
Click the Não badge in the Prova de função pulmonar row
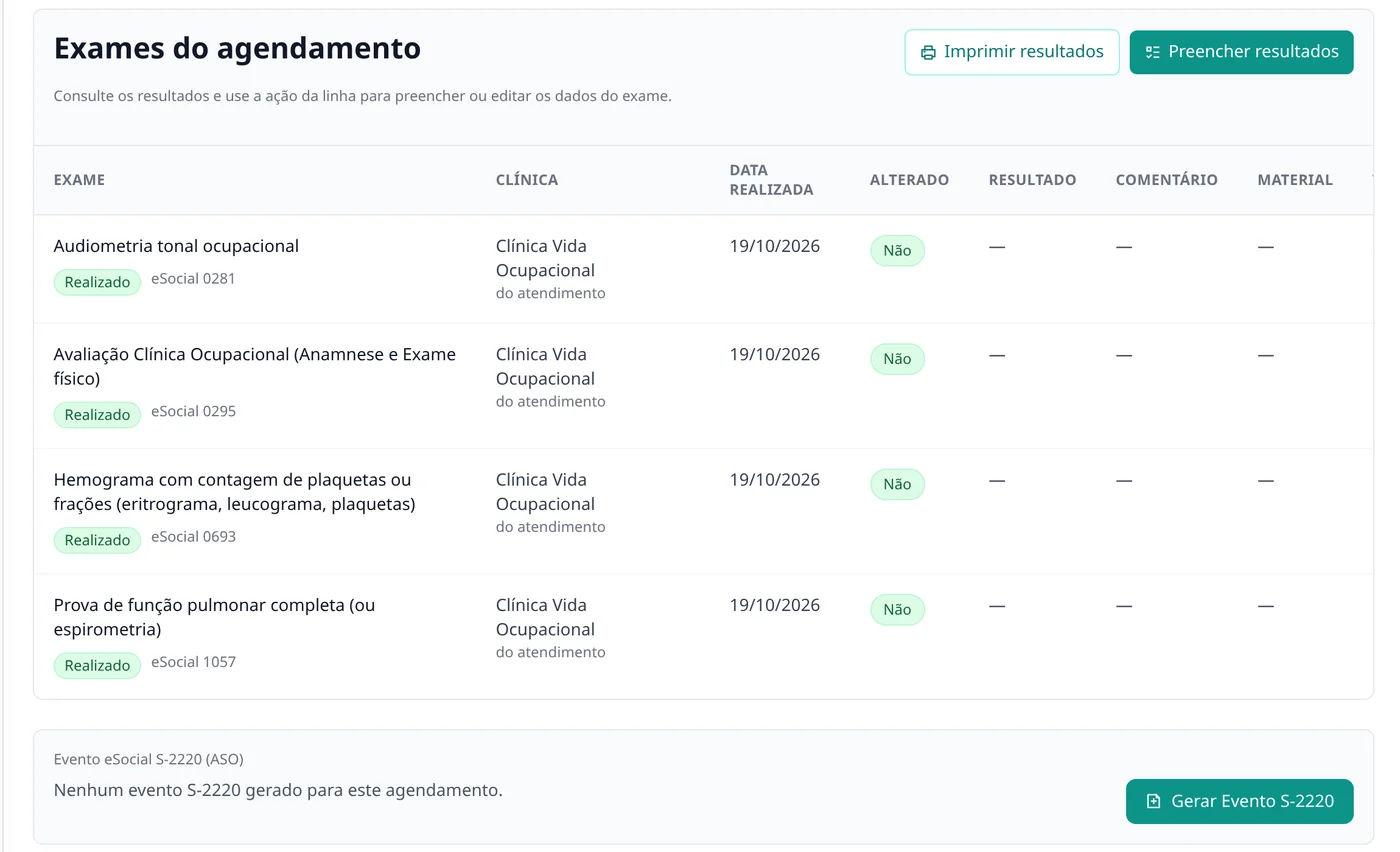[x=897, y=609]
